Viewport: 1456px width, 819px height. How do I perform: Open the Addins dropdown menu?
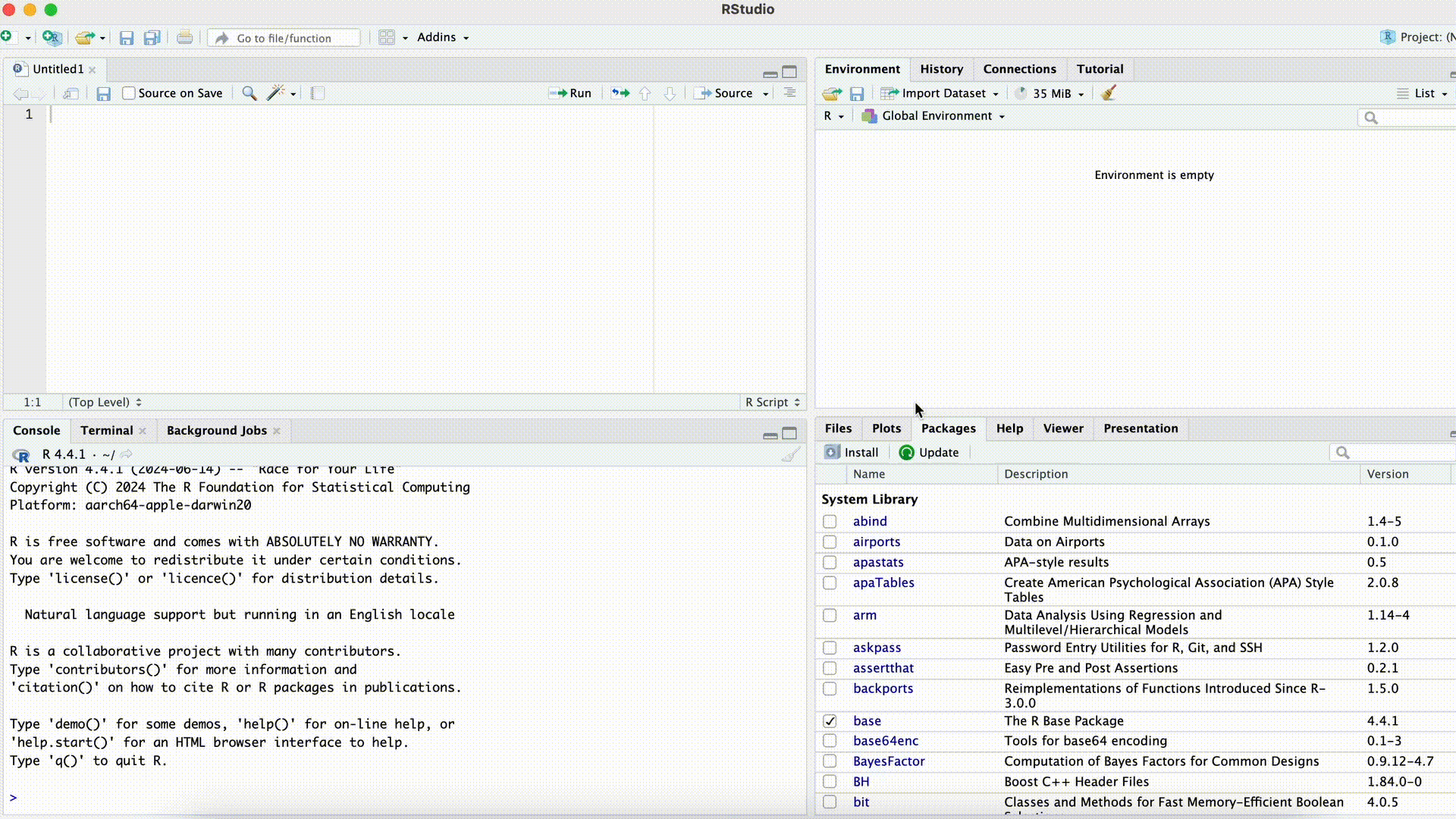[443, 37]
